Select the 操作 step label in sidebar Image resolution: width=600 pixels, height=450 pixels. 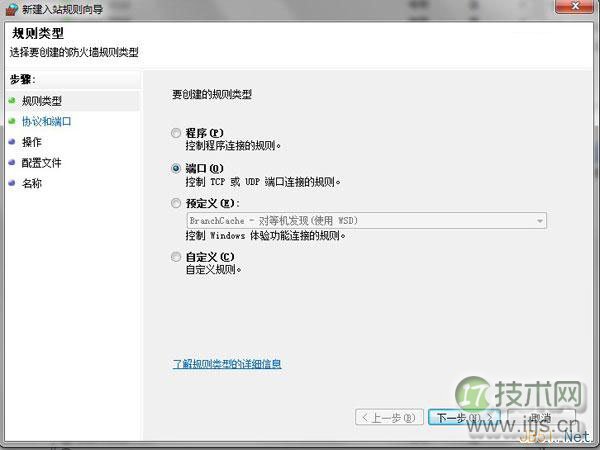point(31,142)
